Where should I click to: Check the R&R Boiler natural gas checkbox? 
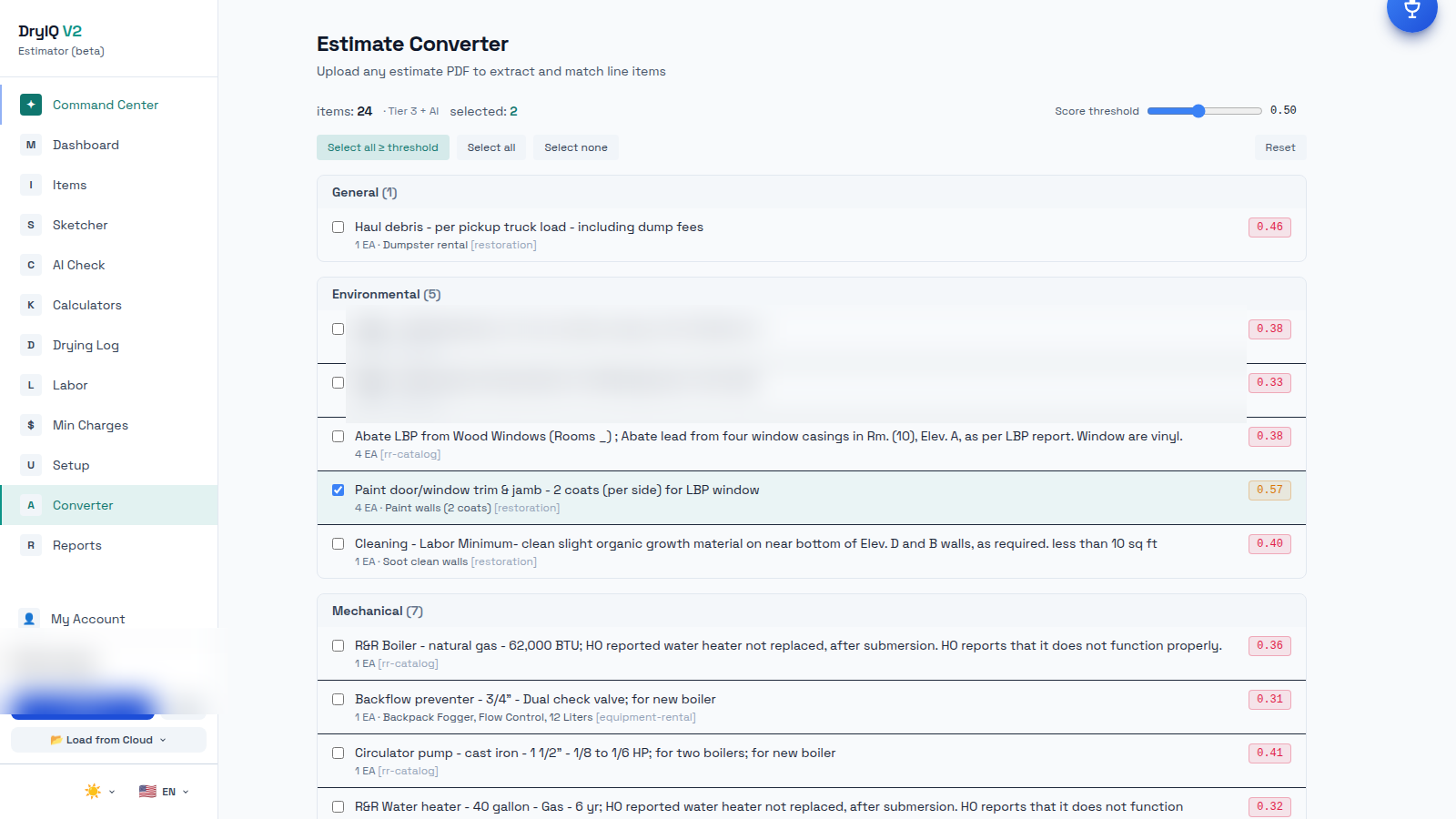338,646
